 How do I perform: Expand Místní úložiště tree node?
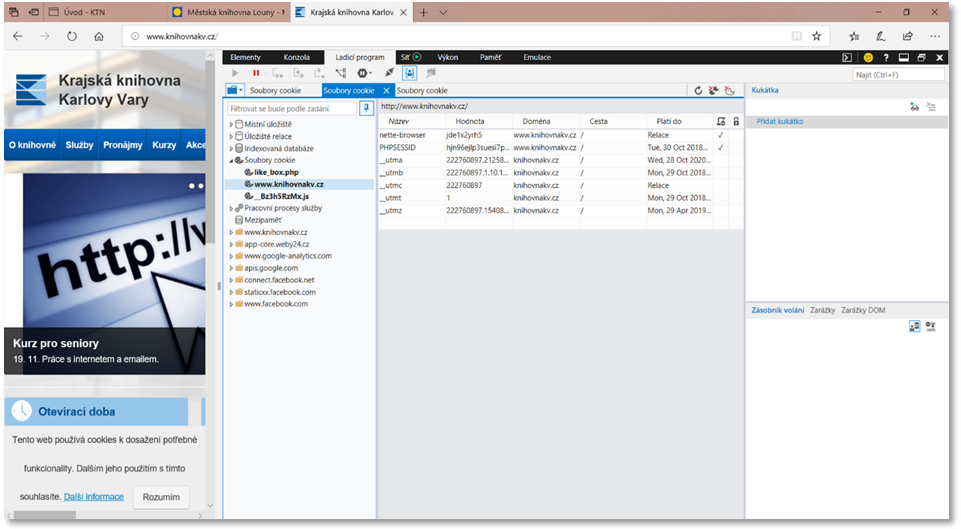coord(231,124)
